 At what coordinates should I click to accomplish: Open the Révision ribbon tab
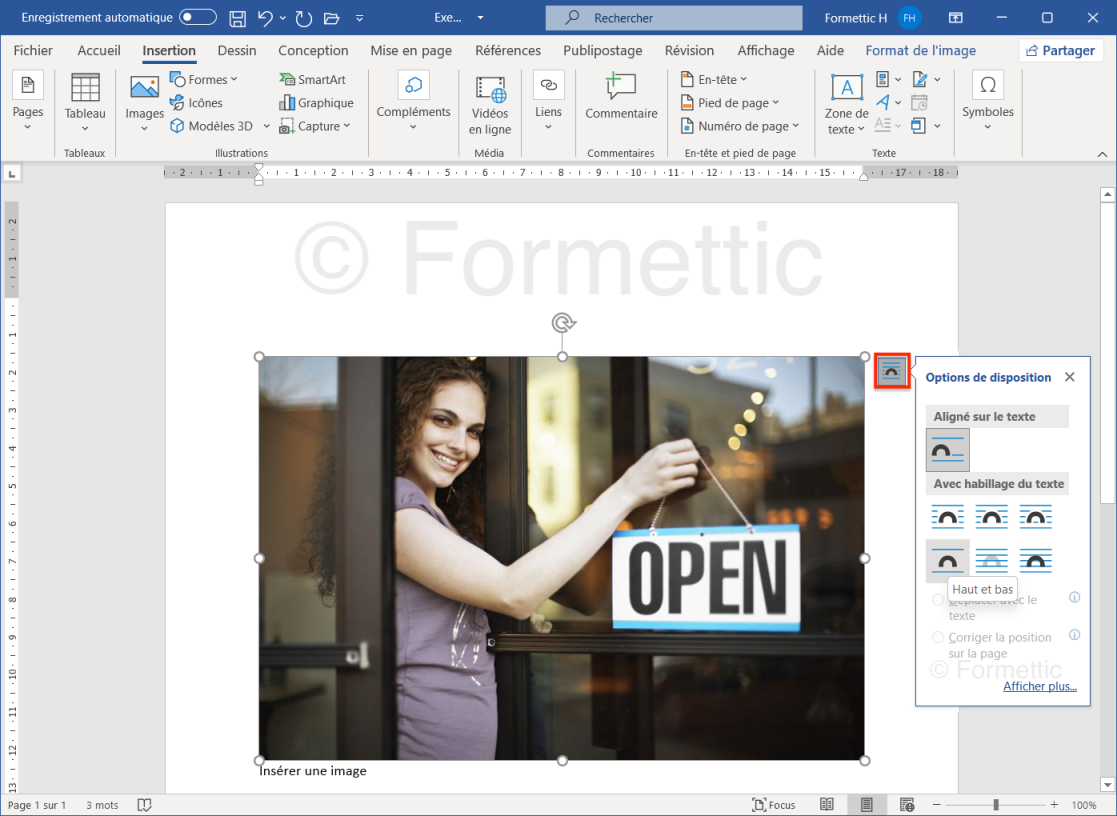[x=689, y=50]
